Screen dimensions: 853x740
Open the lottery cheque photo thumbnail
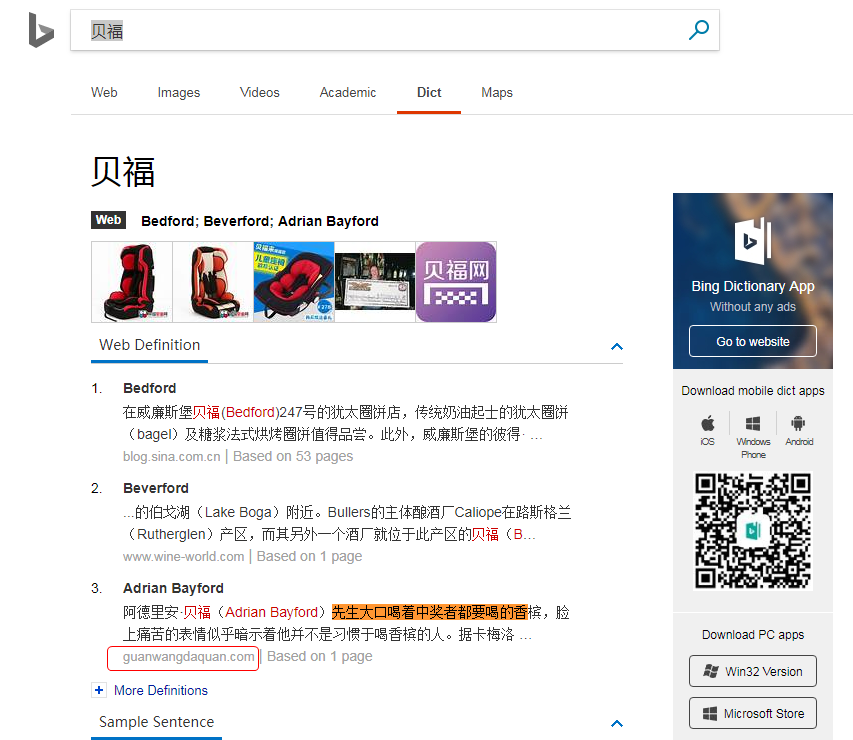(x=375, y=282)
